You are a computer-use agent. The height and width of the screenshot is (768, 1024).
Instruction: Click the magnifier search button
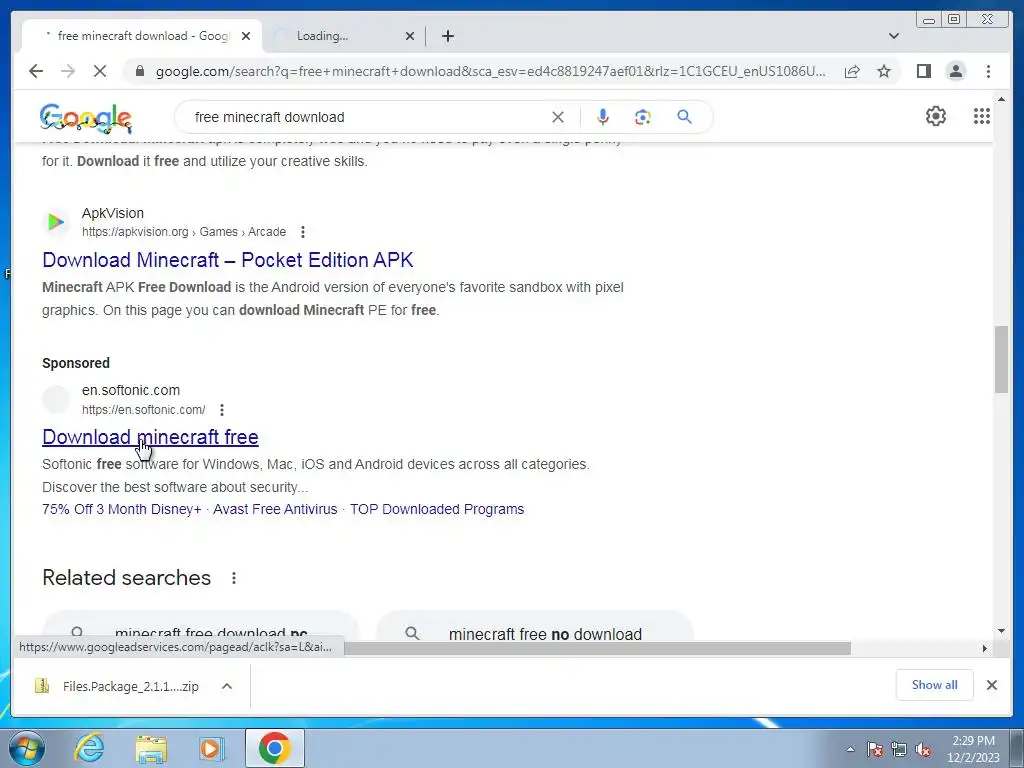pos(684,117)
